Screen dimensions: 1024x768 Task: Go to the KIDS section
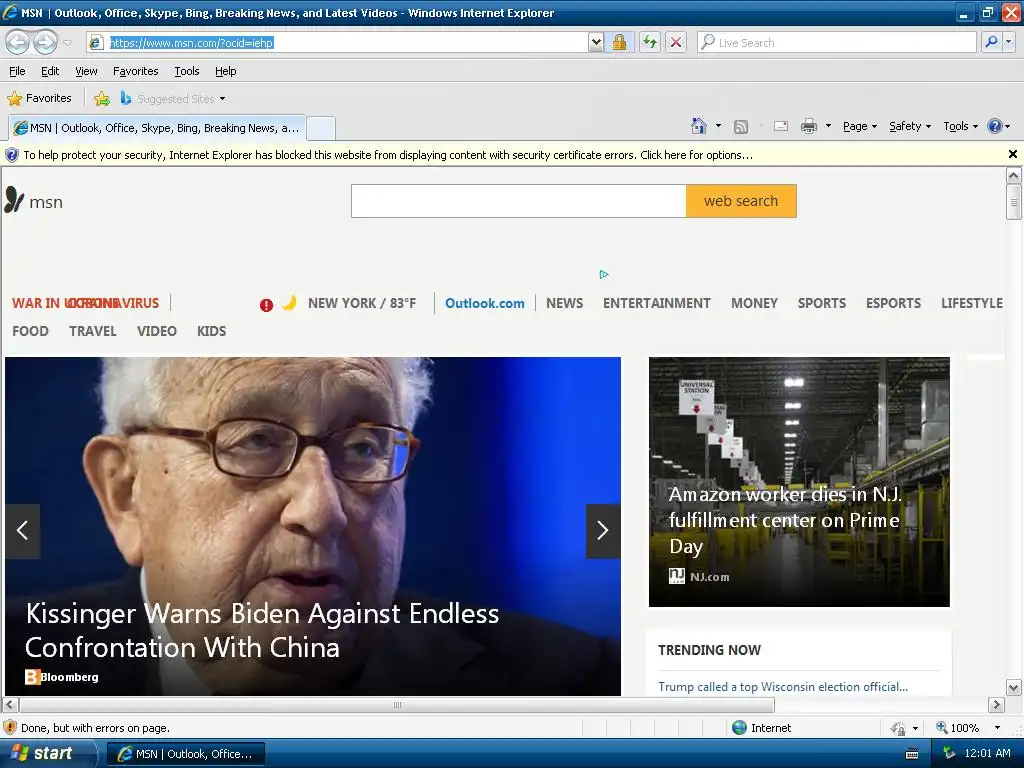(212, 331)
